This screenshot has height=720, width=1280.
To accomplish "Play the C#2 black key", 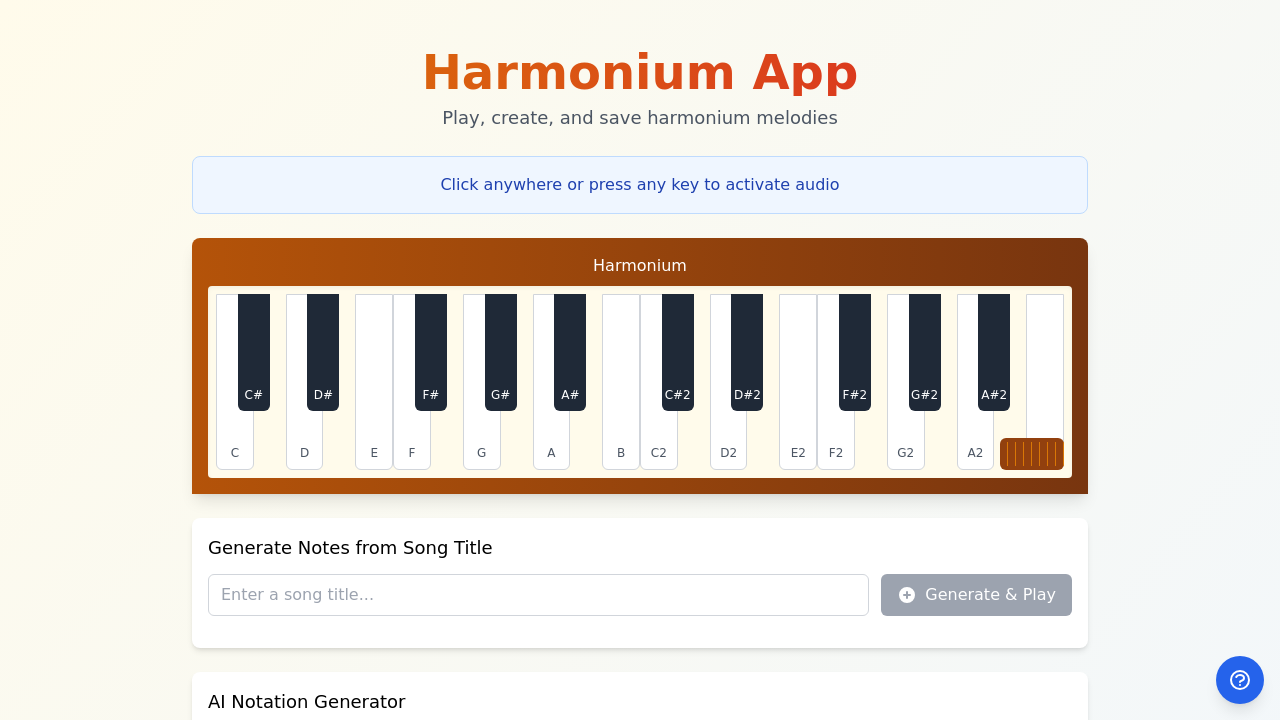I will click(678, 350).
